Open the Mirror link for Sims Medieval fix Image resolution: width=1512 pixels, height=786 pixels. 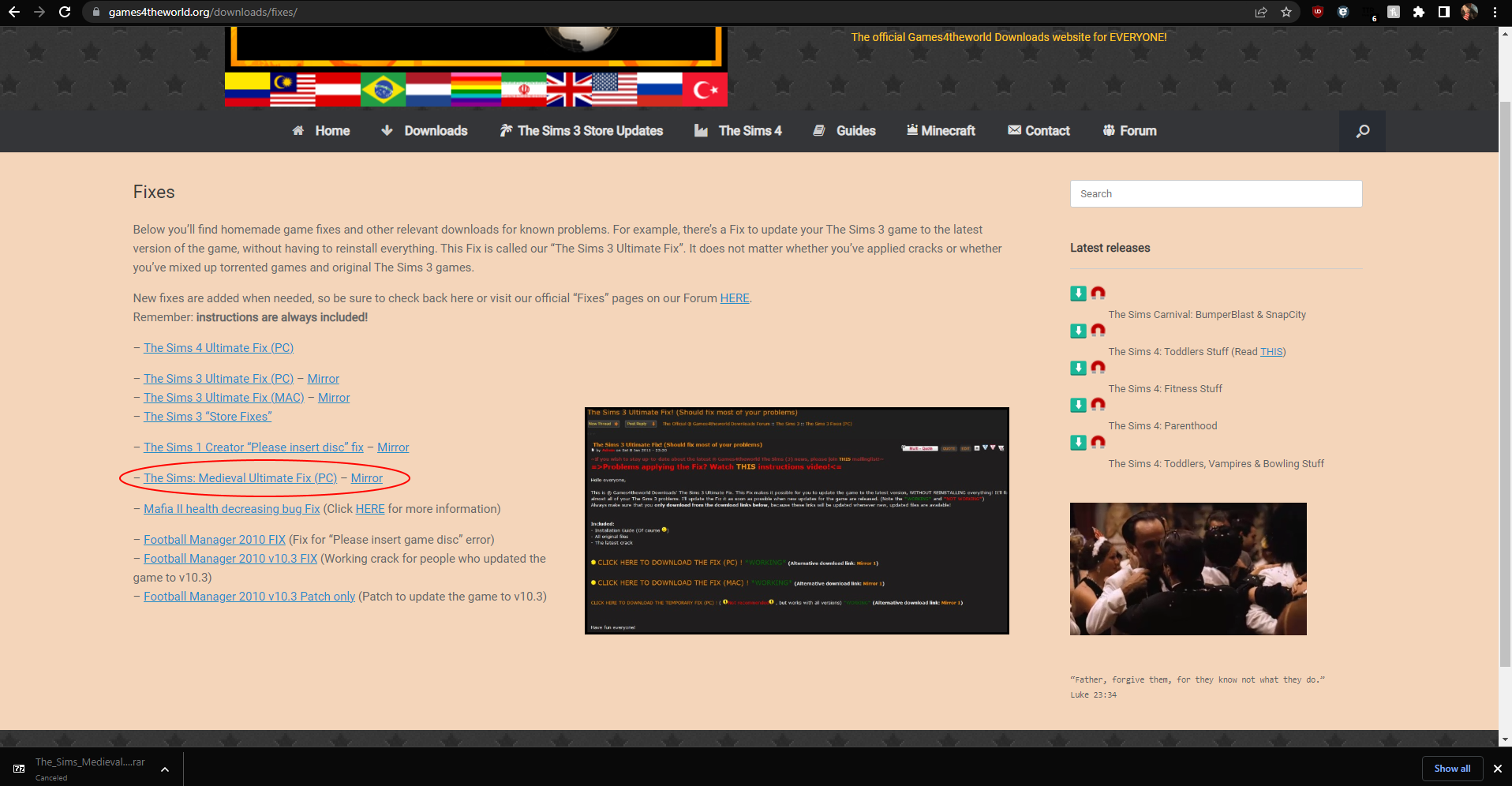(367, 478)
